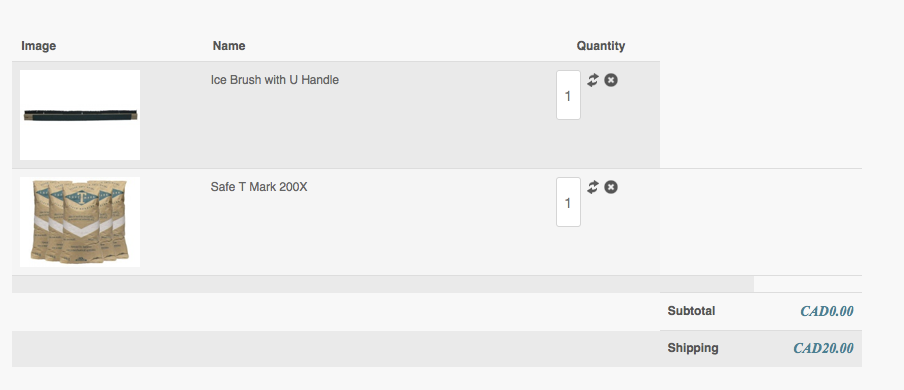Click the Name column header
The height and width of the screenshot is (390, 904).
[x=229, y=46]
